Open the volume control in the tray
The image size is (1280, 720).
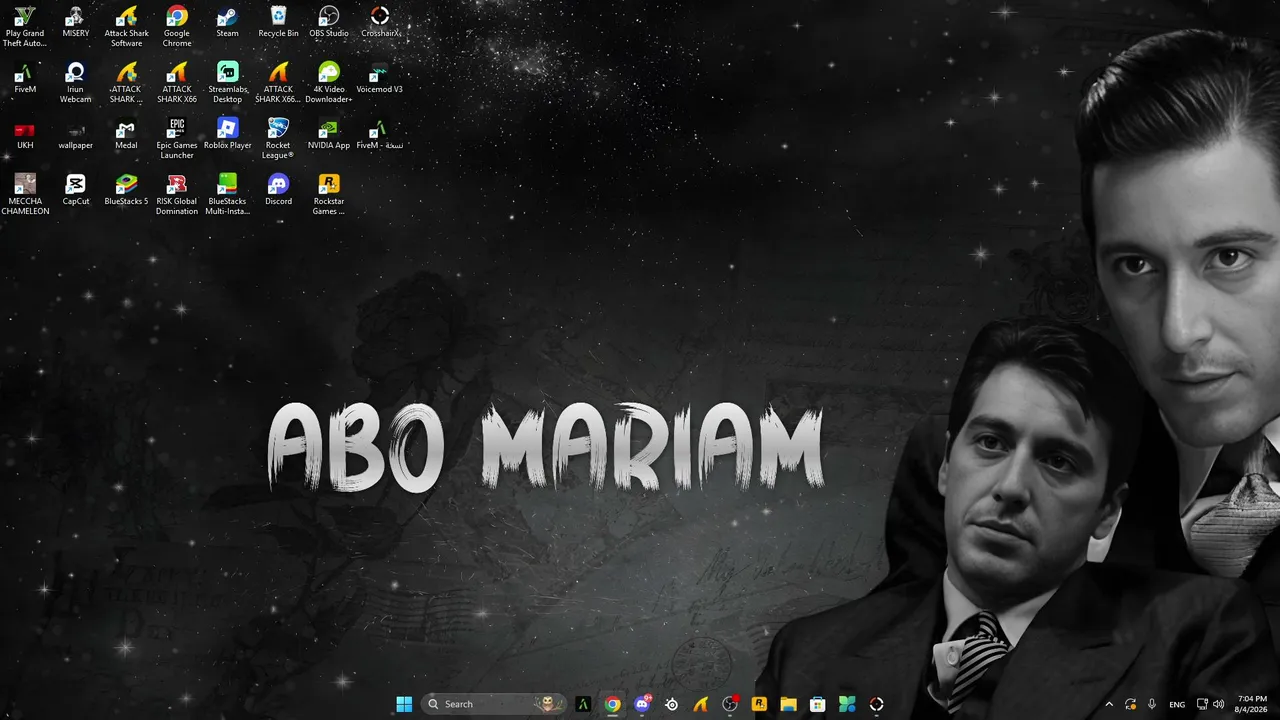click(x=1218, y=704)
